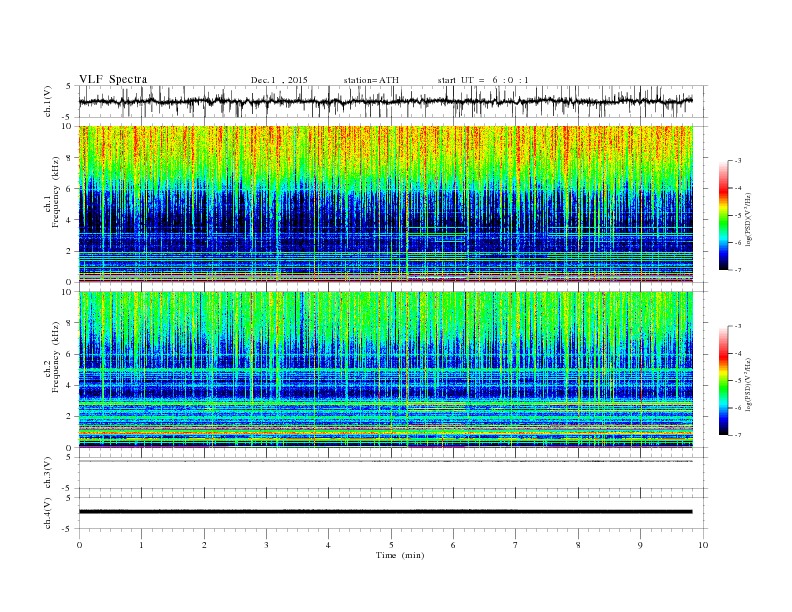Click inside the ch.2 spectrogram panel

pyautogui.click(x=386, y=369)
